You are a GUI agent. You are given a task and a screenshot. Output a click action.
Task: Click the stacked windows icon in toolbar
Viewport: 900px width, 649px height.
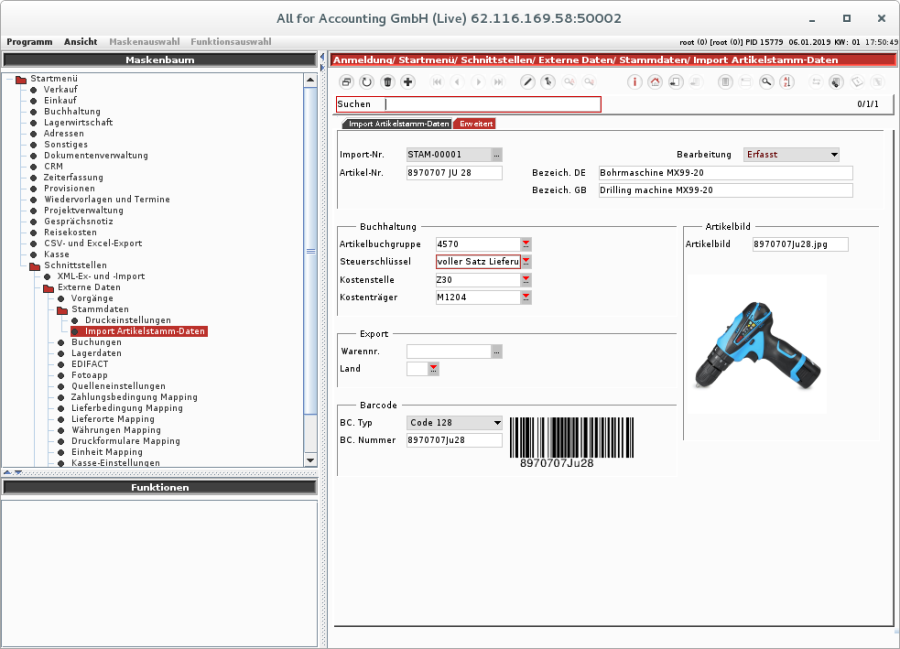(x=346, y=81)
